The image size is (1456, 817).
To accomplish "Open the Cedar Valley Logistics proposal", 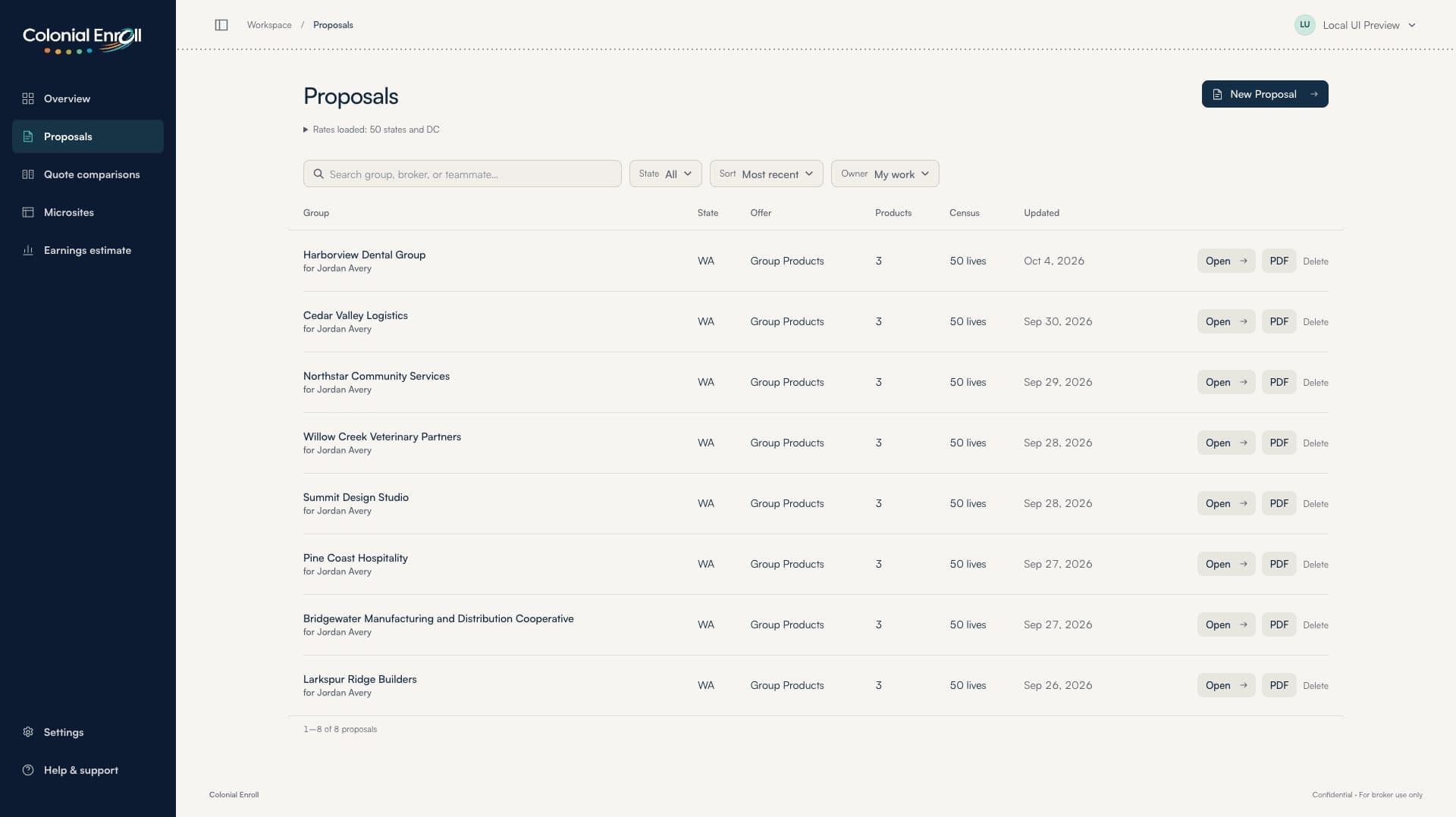I will coord(1226,321).
